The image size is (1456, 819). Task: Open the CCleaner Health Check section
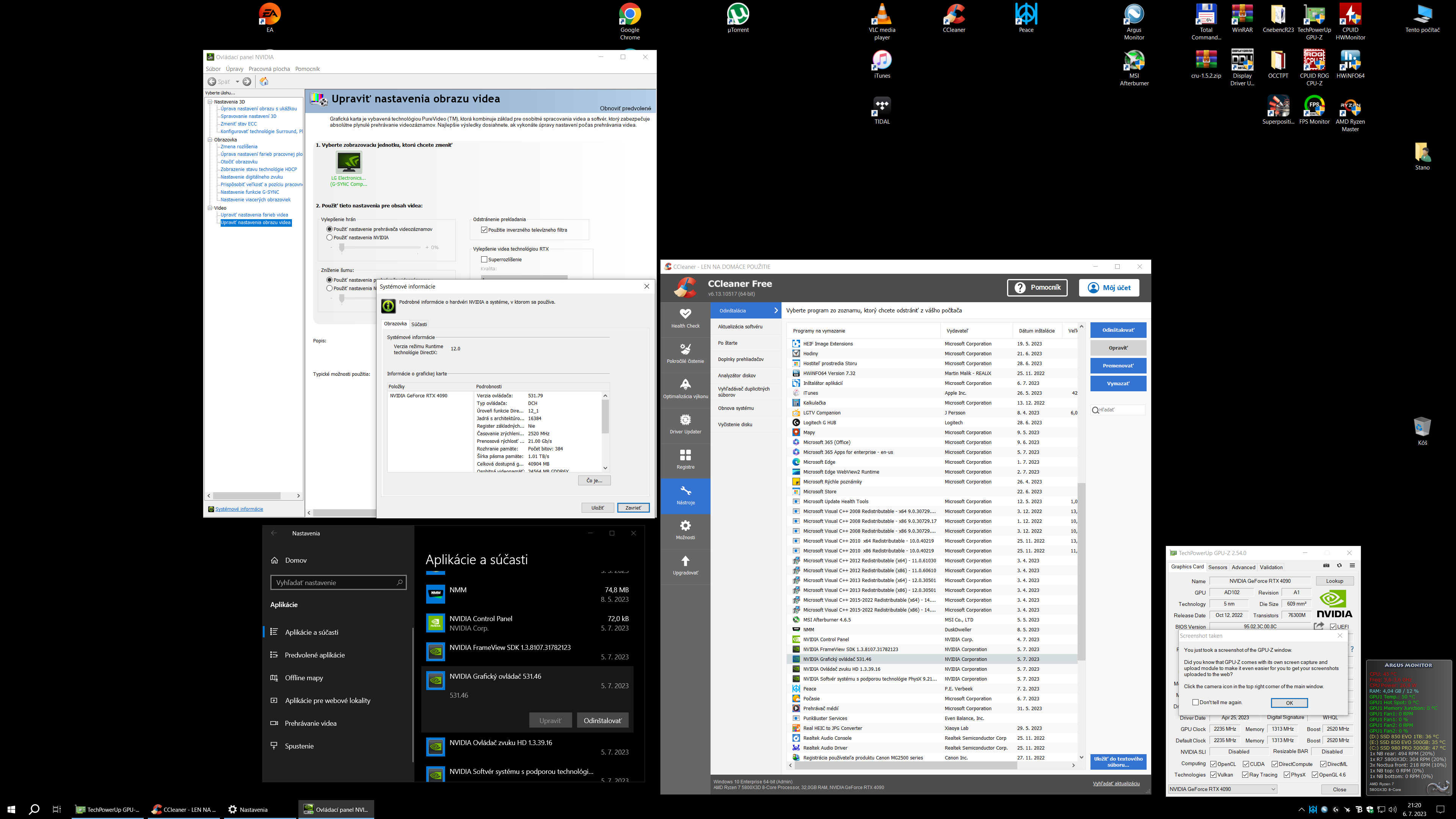click(x=685, y=318)
